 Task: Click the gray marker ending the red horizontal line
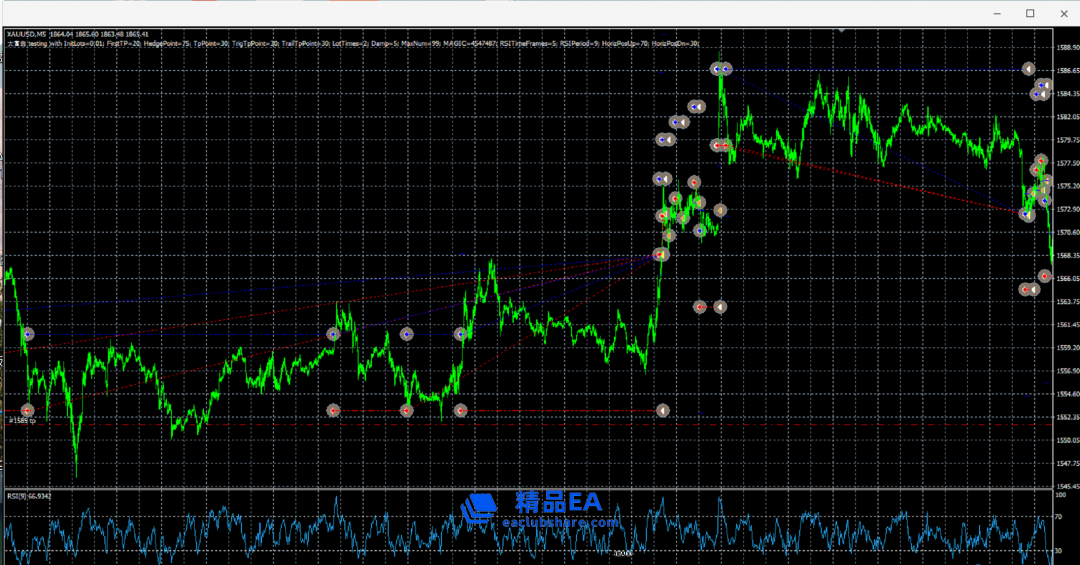coord(661,410)
